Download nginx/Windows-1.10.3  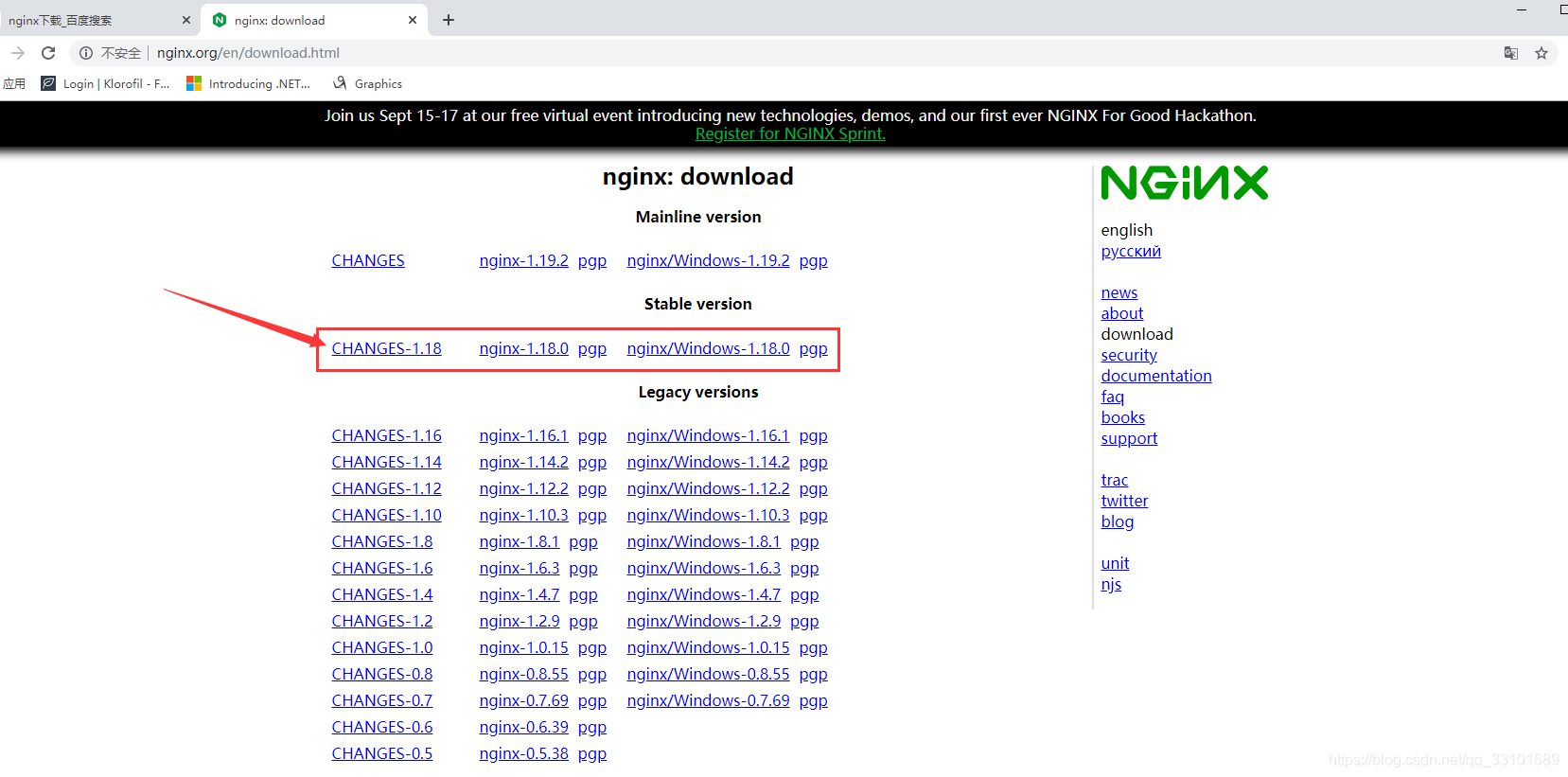(708, 515)
